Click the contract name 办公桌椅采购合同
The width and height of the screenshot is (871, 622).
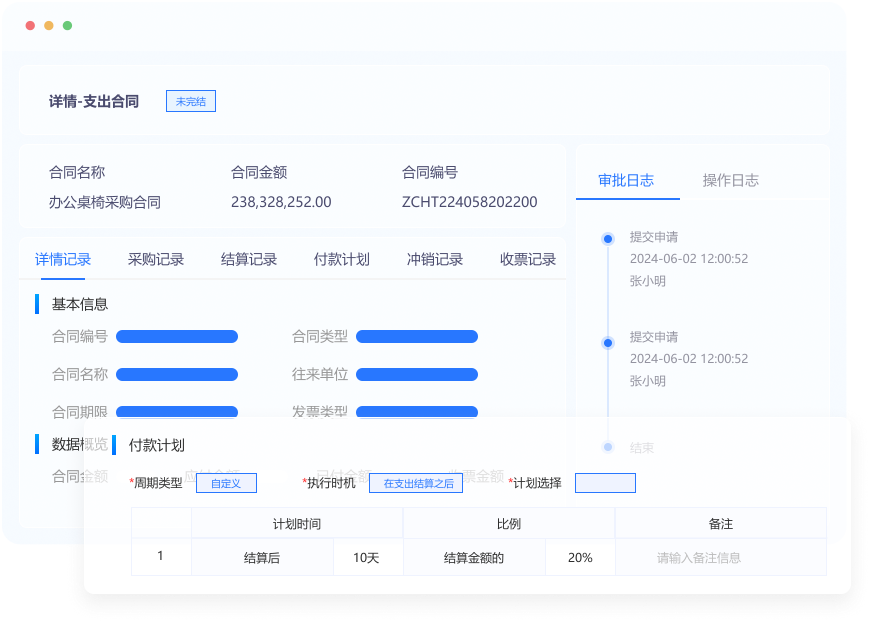click(x=105, y=202)
